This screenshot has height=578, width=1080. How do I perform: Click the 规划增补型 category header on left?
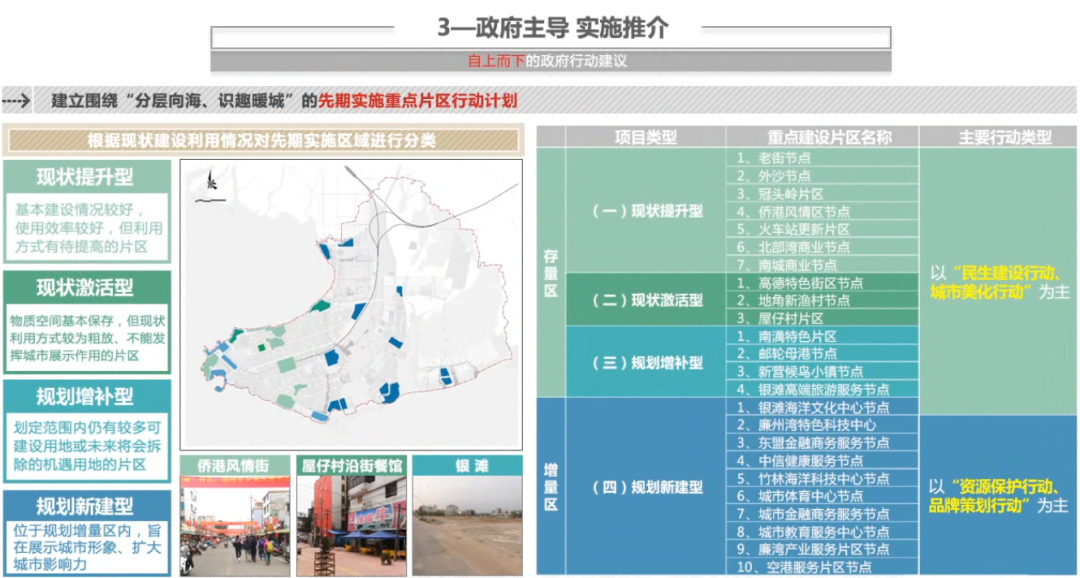point(87,397)
